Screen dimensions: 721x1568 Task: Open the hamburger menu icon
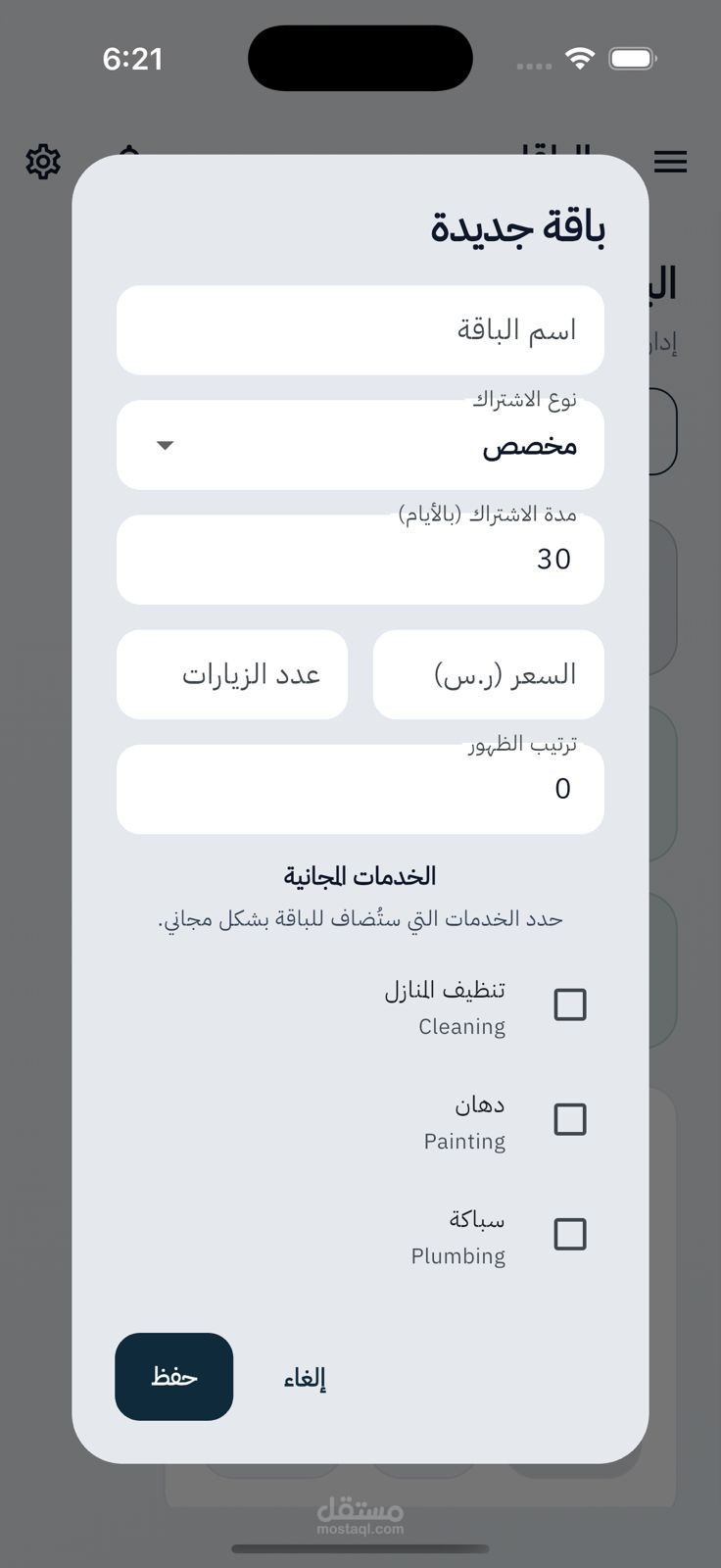670,162
